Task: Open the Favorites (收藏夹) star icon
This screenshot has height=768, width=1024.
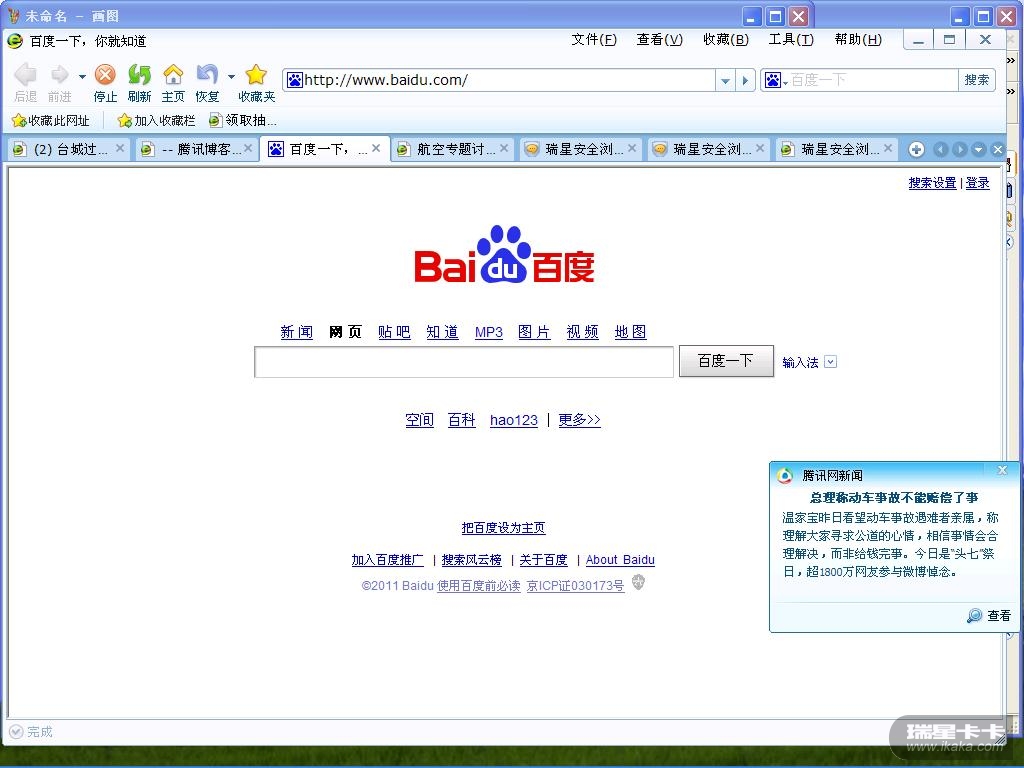Action: pos(256,74)
